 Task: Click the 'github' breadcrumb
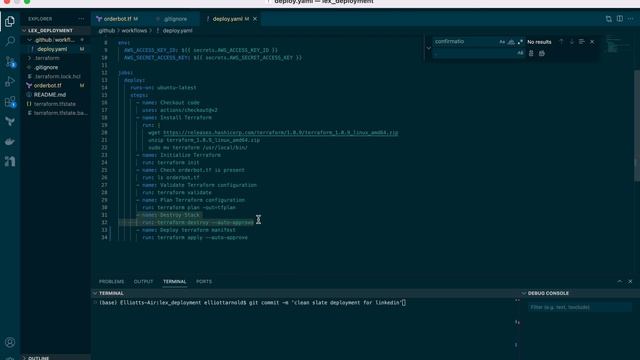pos(107,31)
